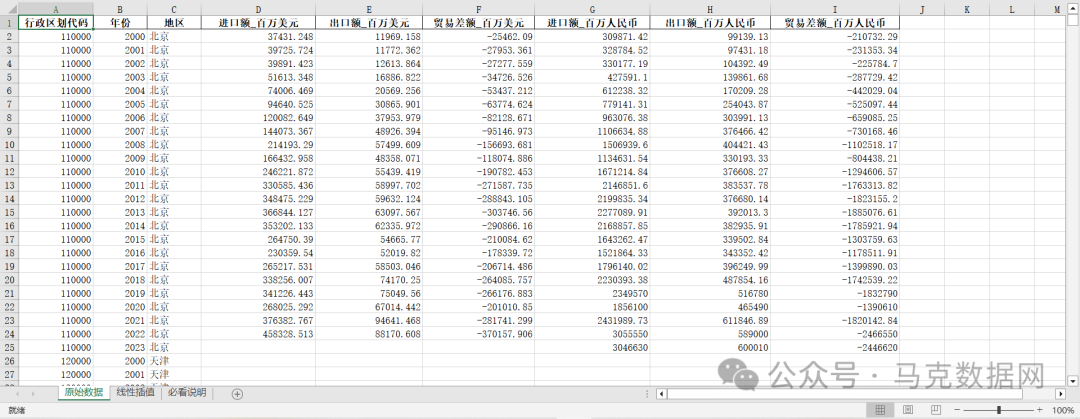Image resolution: width=1080 pixels, height=419 pixels.
Task: Select cell containing 2349570
Action: 592,294
